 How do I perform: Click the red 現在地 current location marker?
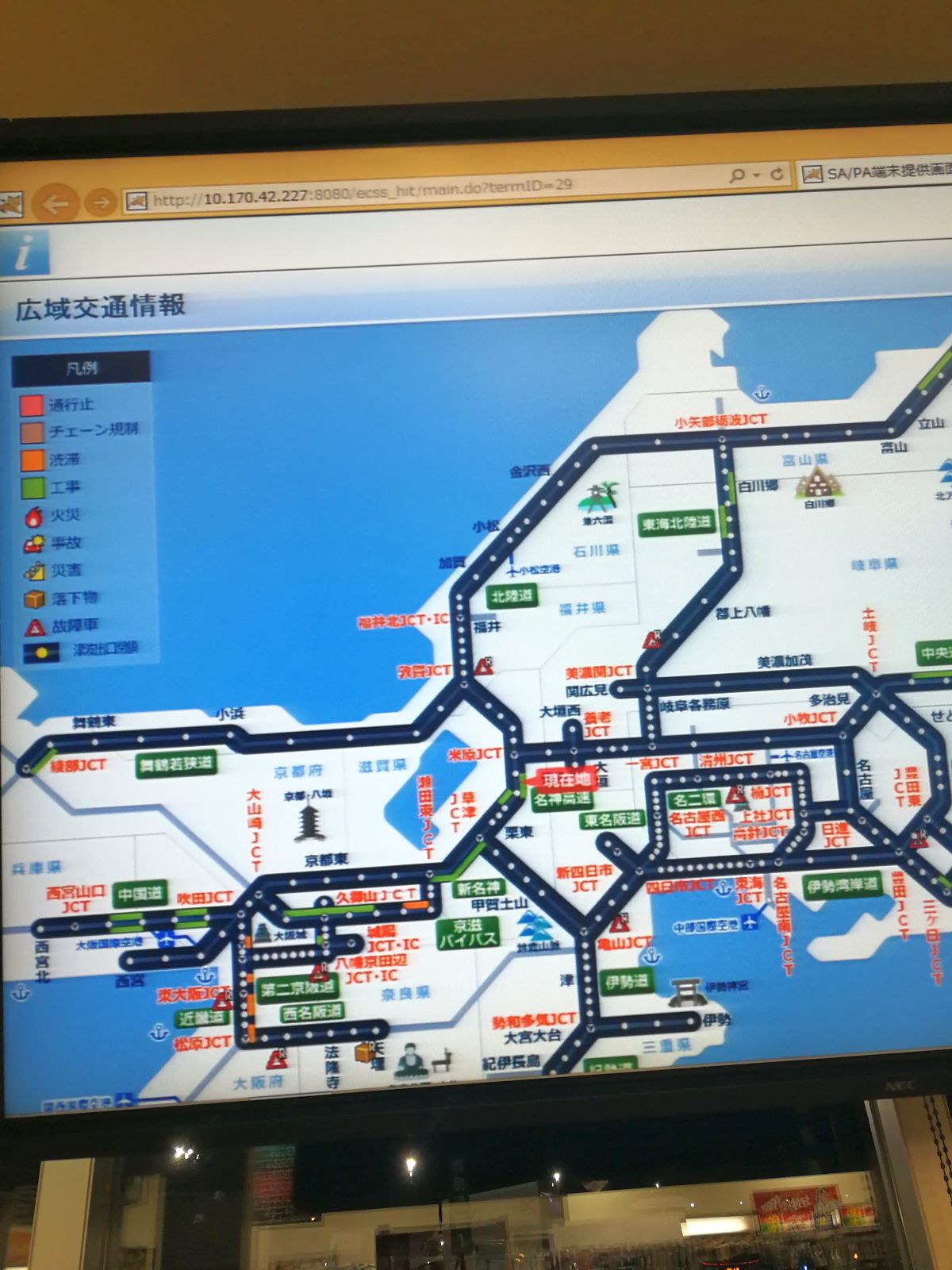563,780
